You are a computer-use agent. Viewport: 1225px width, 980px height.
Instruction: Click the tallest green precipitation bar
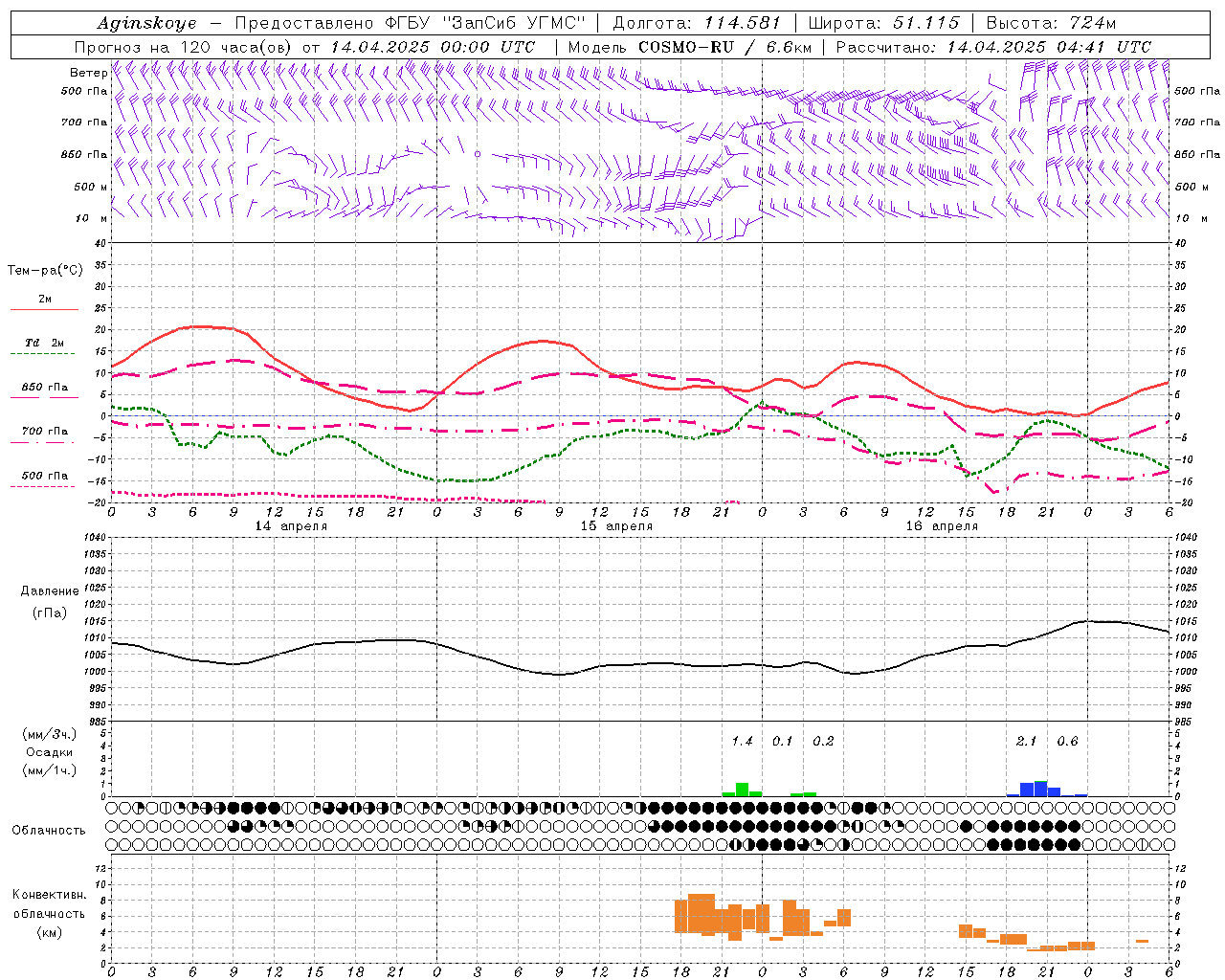point(742,790)
